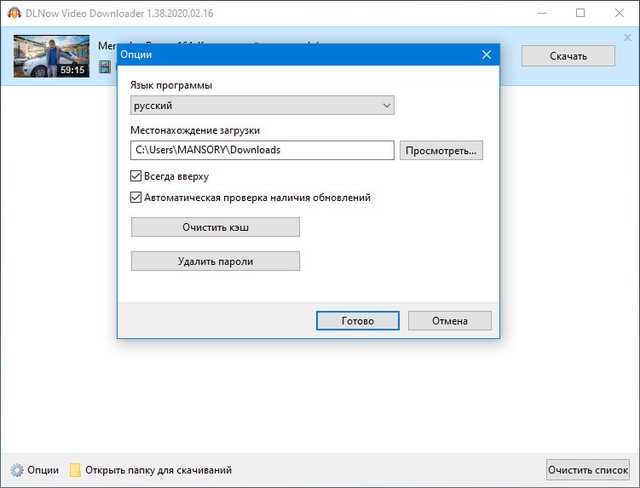Confirm settings with the "Готово" button
Viewport: 640px width, 488px height.
click(x=357, y=321)
